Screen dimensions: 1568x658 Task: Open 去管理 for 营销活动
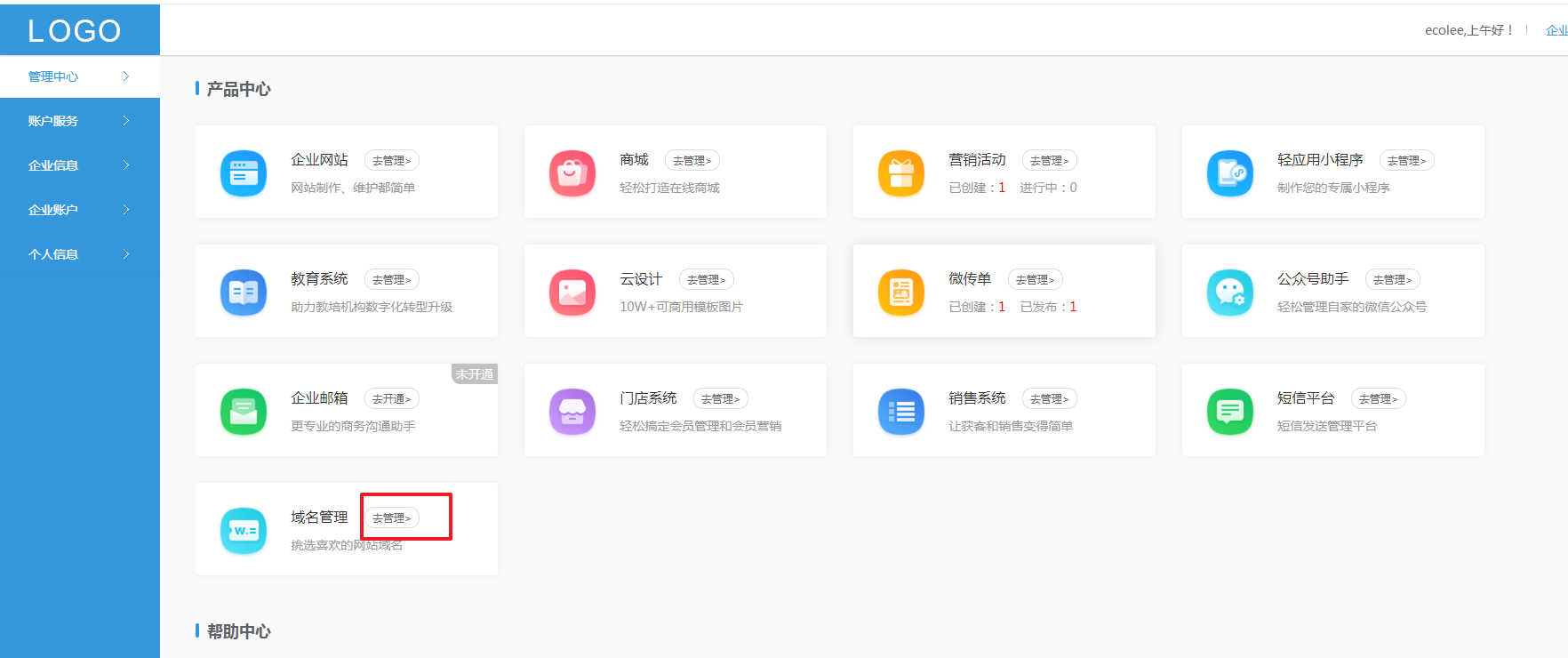1050,161
